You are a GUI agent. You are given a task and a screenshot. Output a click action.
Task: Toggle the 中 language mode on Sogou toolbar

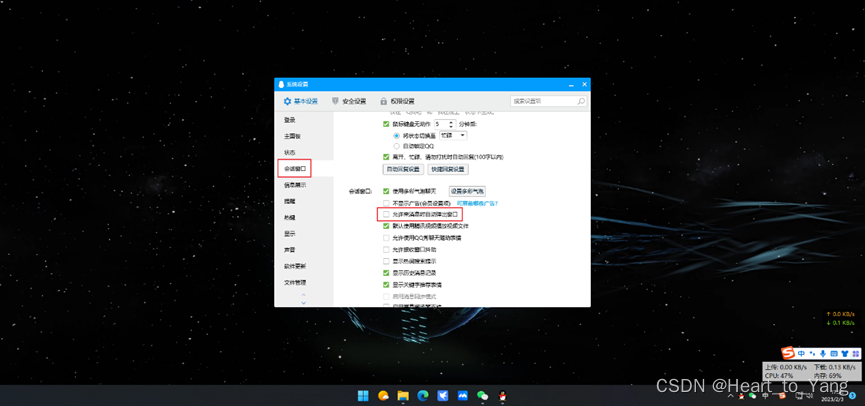[801, 353]
